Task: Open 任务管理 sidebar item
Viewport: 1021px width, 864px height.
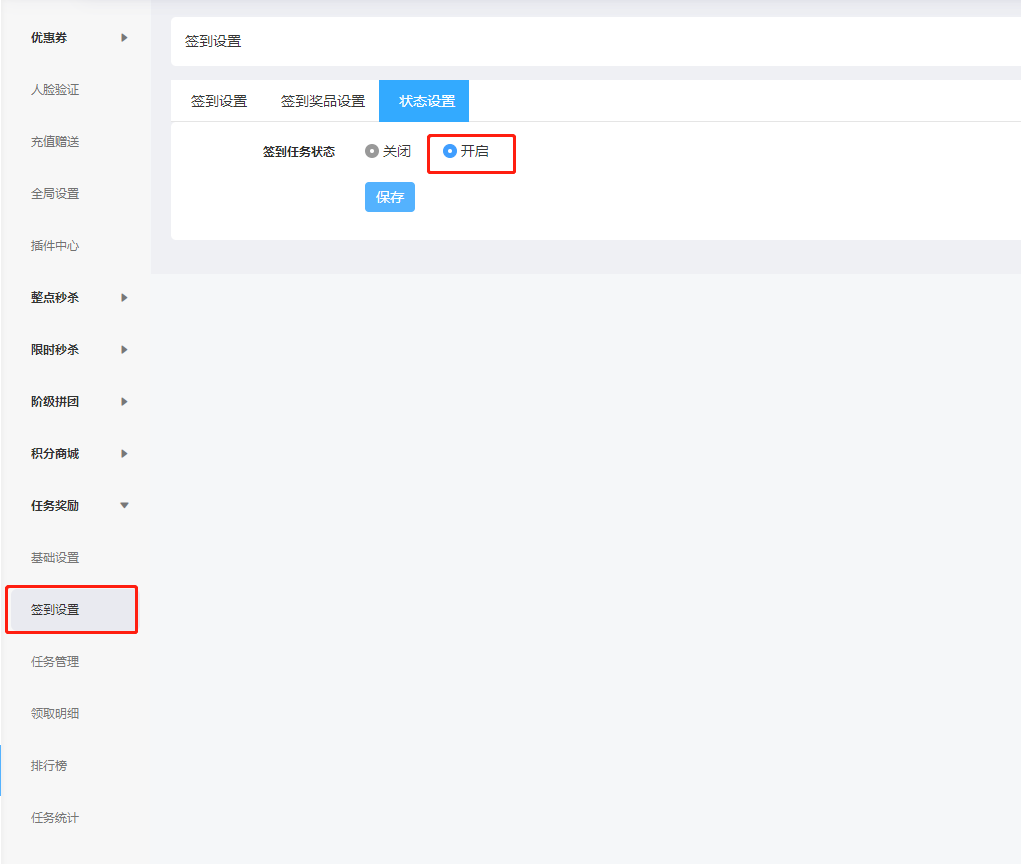Action: click(55, 662)
